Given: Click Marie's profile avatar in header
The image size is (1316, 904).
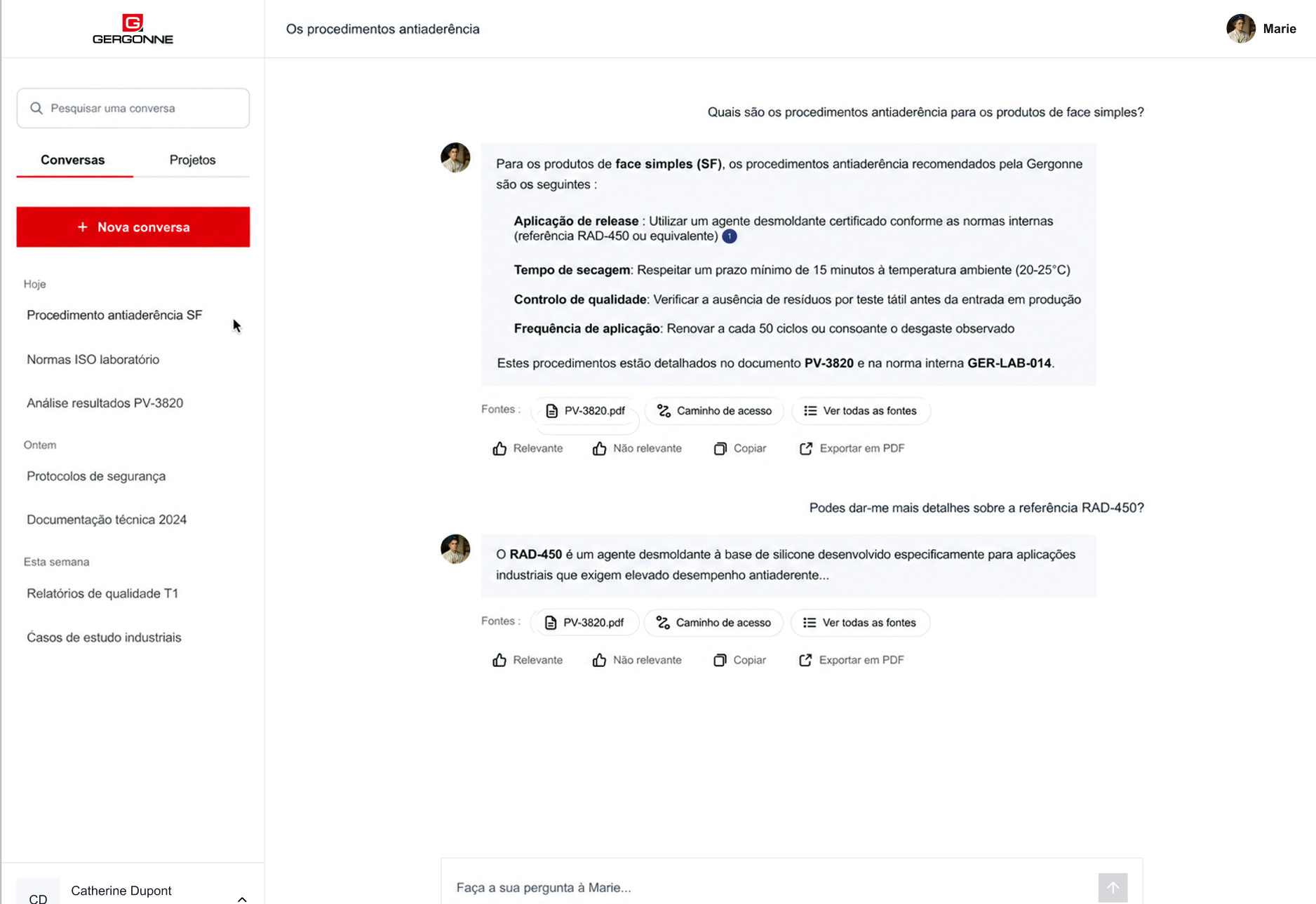Looking at the screenshot, I should coord(1240,29).
